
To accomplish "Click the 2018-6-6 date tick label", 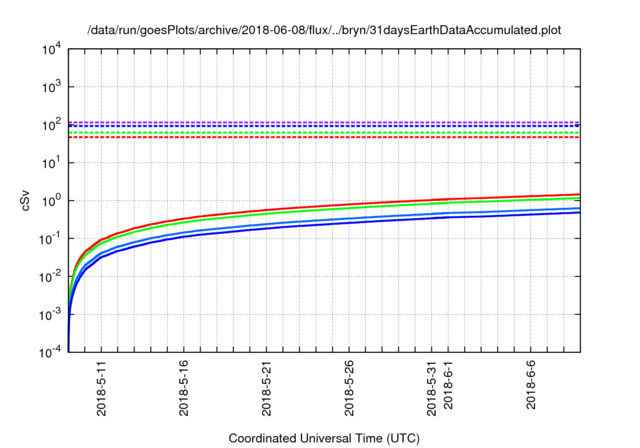I will click(x=531, y=384).
